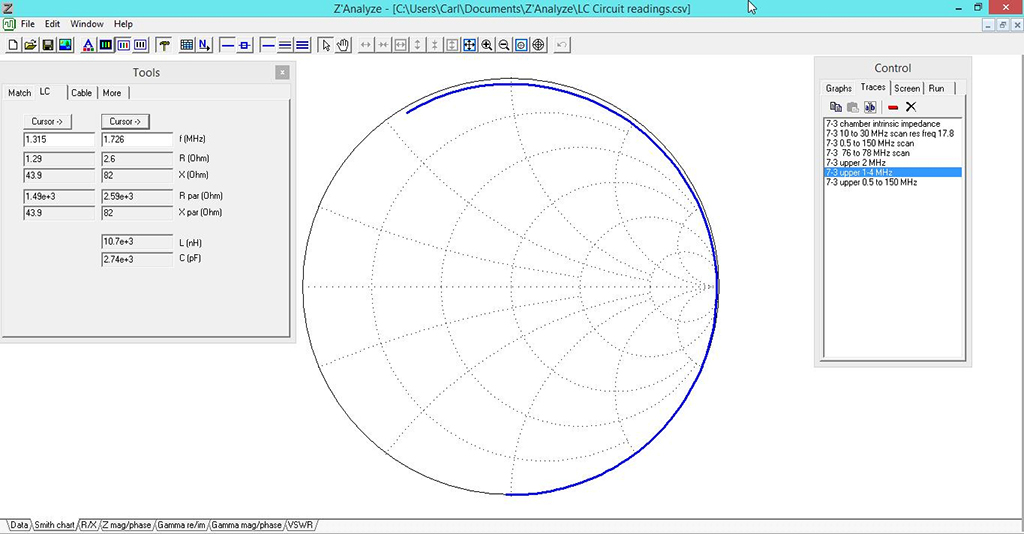Switch to the VSWR graph tab
This screenshot has width=1024, height=534.
coord(300,525)
